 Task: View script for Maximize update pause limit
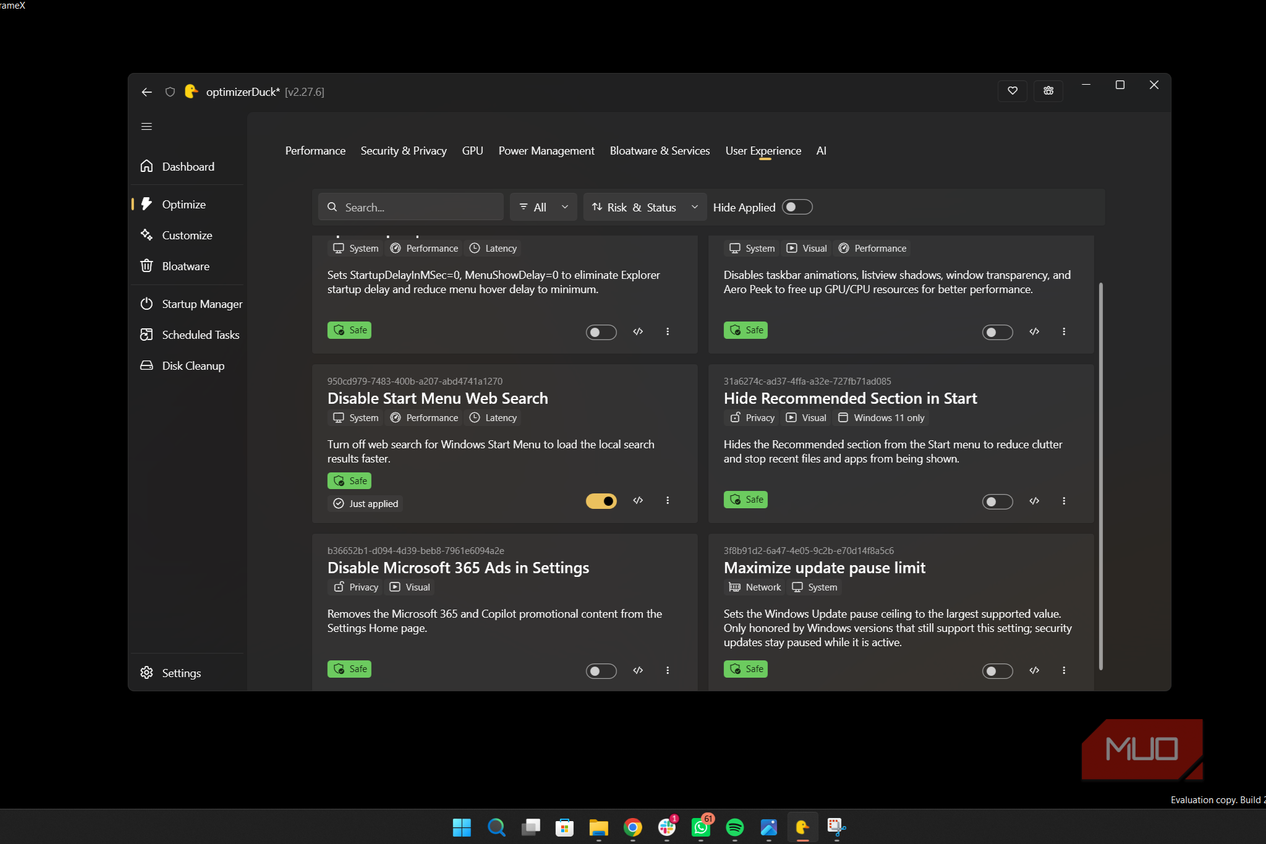(x=1034, y=671)
